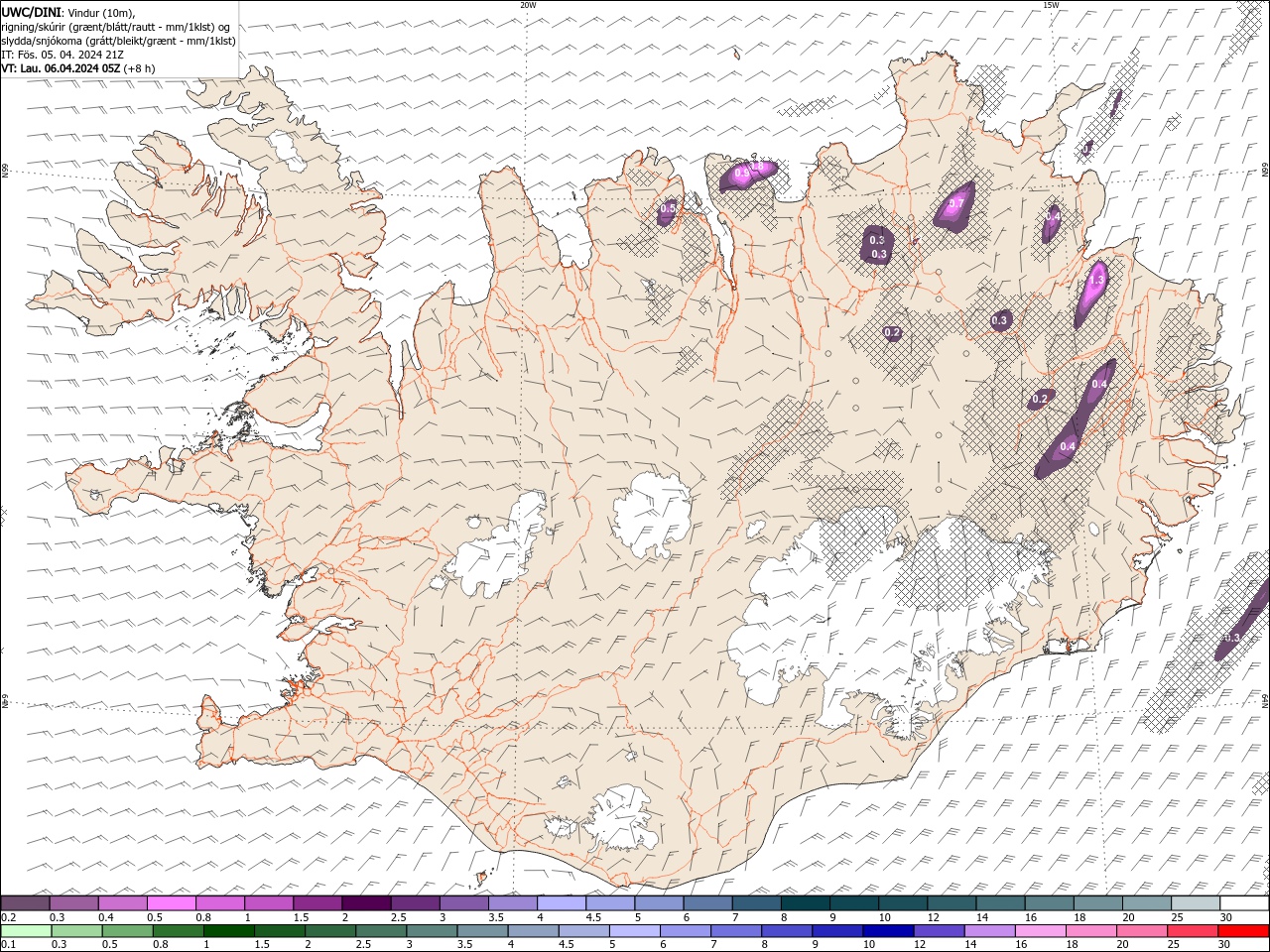1270x952 pixels.
Task: Select the upper legend swatch starting at 2.5
Action: (415, 903)
